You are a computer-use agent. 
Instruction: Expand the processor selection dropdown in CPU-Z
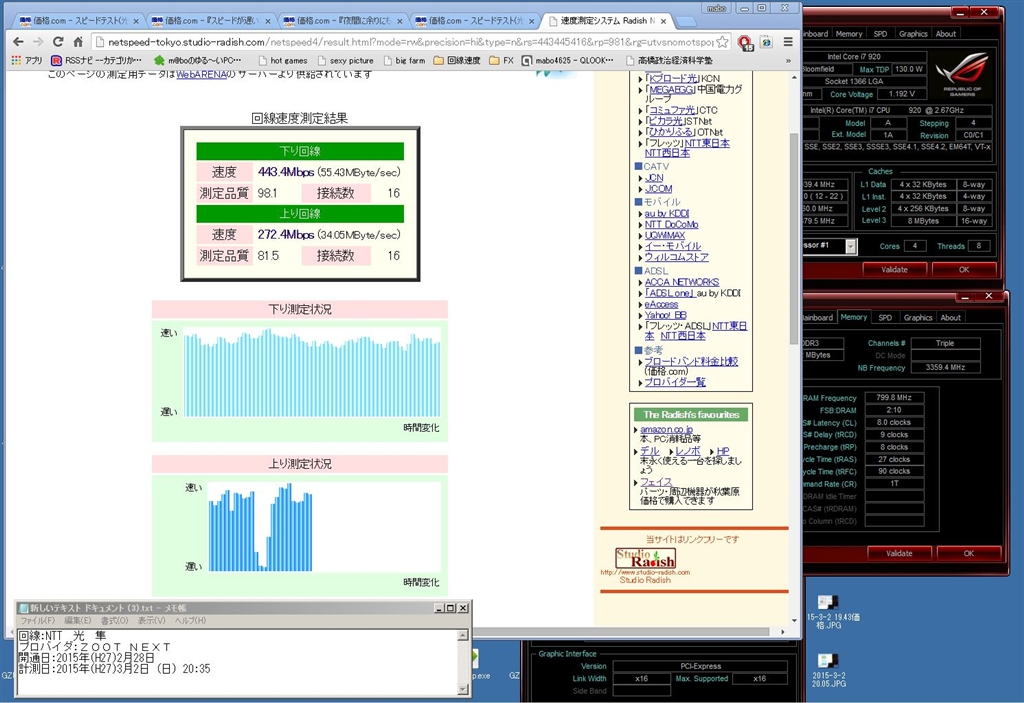coord(850,246)
